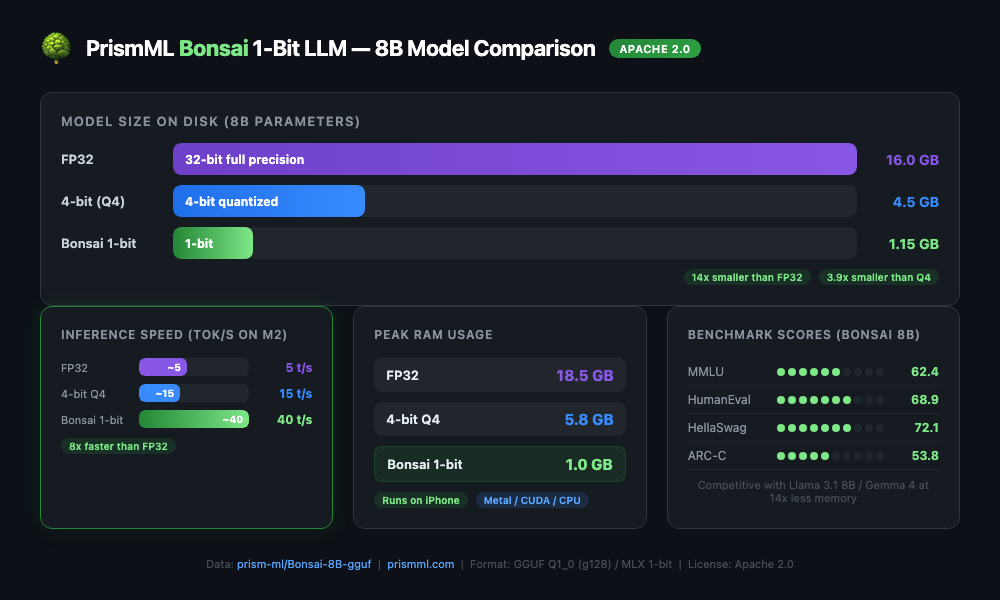Click the '16.0 GB' size value
The height and width of the screenshot is (600, 1000).
click(x=912, y=160)
